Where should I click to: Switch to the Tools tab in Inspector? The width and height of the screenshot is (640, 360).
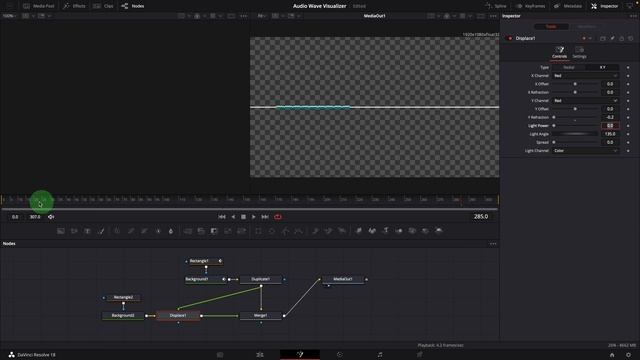551,27
